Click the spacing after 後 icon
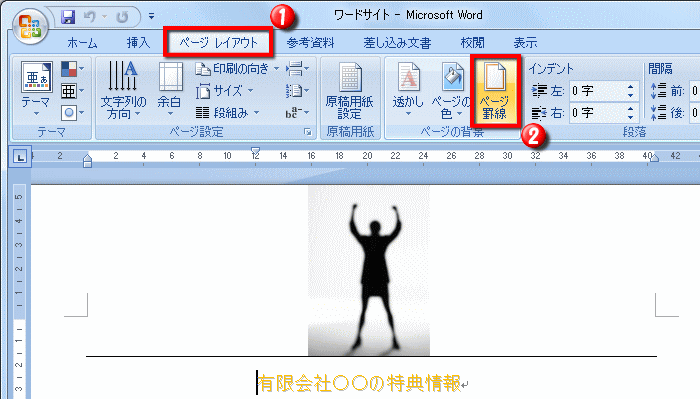This screenshot has width=700, height=399. click(659, 113)
